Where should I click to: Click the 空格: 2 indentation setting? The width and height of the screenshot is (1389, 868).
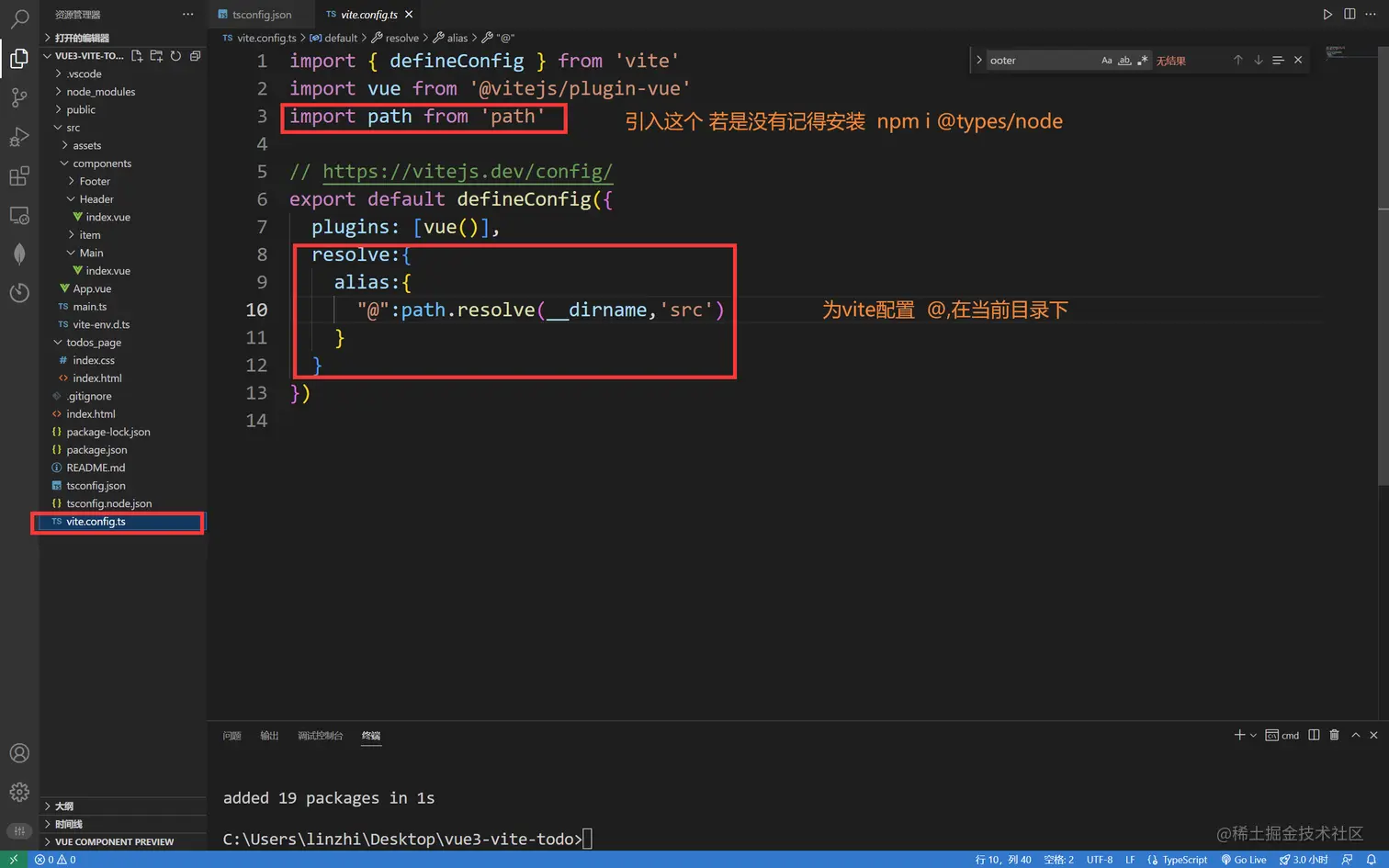coord(1058,860)
